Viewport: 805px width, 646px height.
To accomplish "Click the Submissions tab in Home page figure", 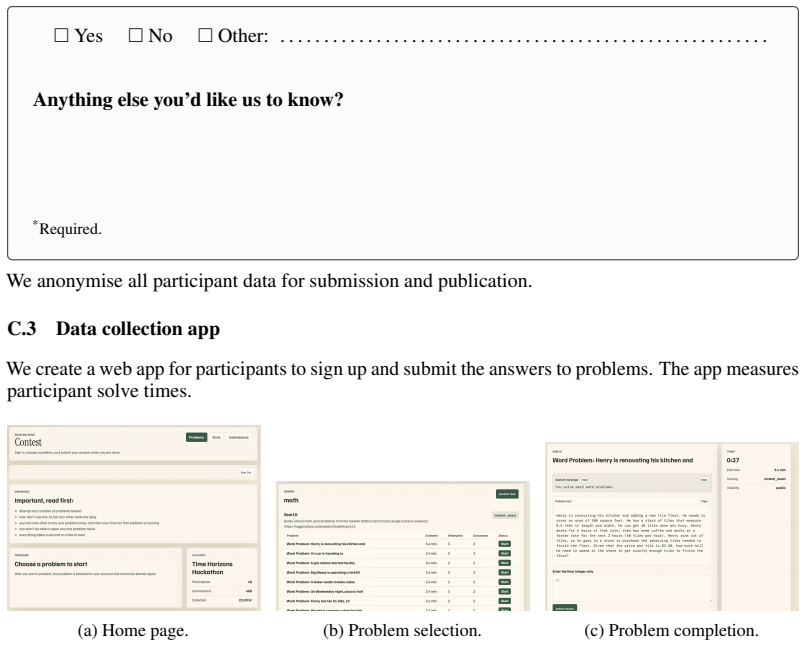I will (238, 438).
